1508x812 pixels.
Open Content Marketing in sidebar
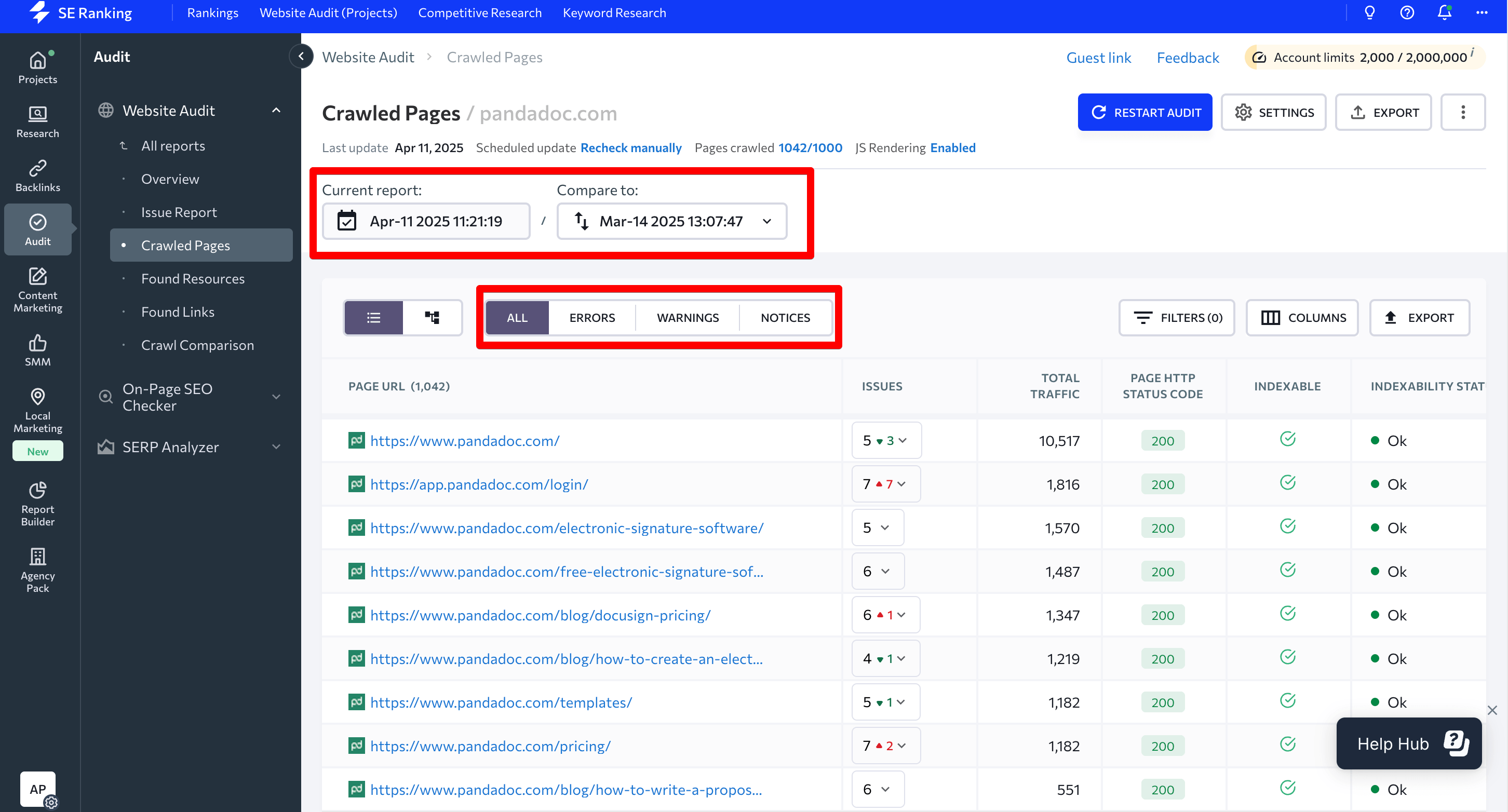37,289
